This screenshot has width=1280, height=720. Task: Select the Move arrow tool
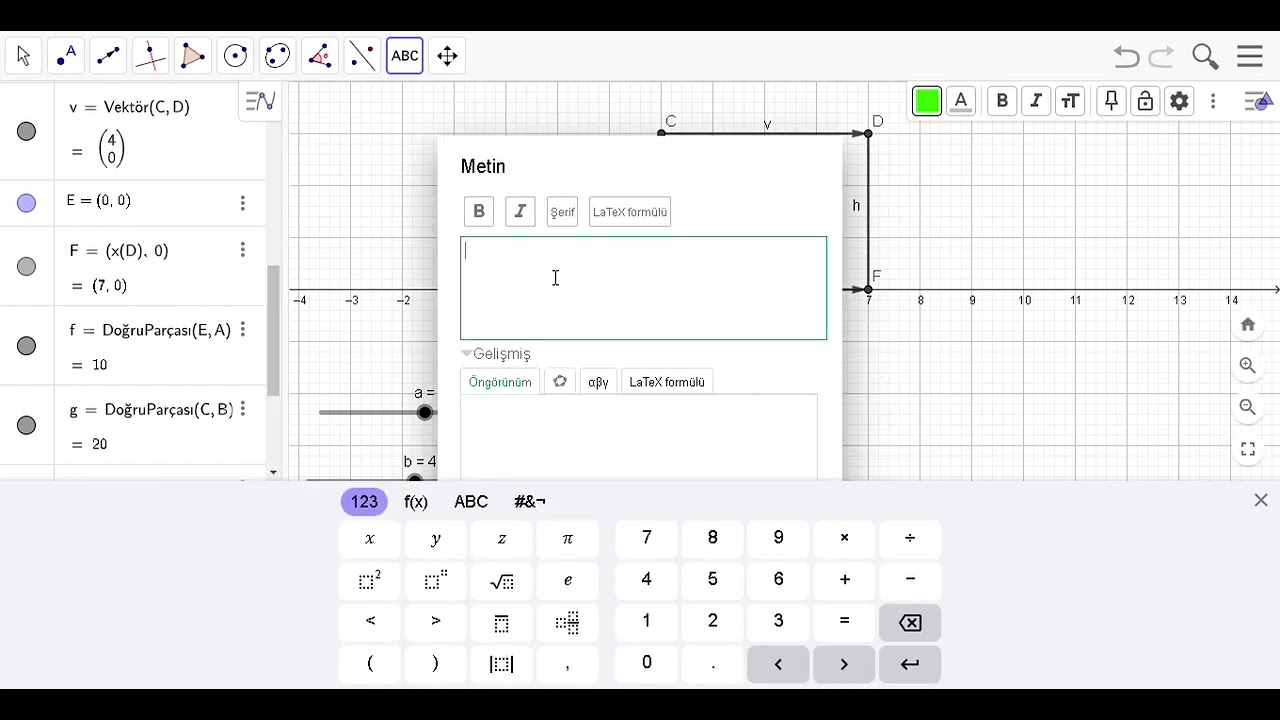[x=24, y=56]
